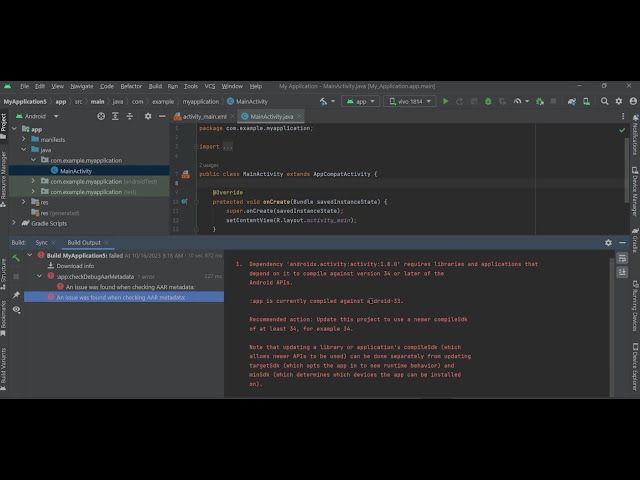Image resolution: width=640 pixels, height=480 pixels.
Task: Open Notifications side panel
Action: 635,135
